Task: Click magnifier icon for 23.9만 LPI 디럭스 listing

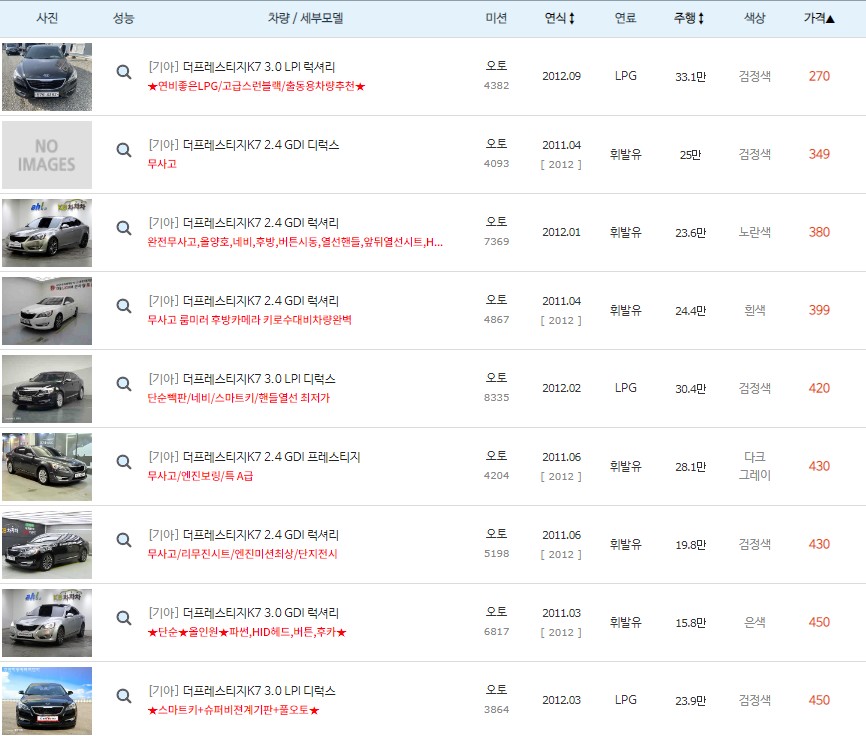Action: [x=124, y=696]
